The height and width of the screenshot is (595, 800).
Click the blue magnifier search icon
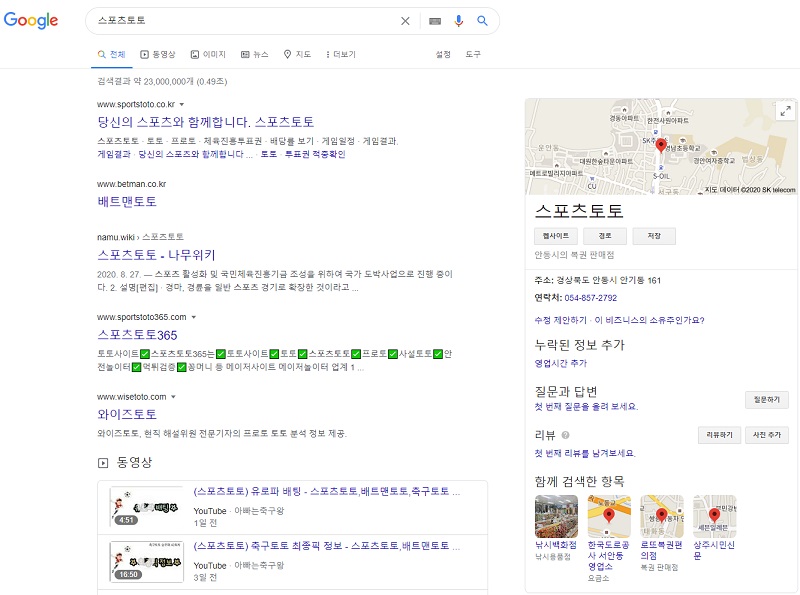click(482, 21)
